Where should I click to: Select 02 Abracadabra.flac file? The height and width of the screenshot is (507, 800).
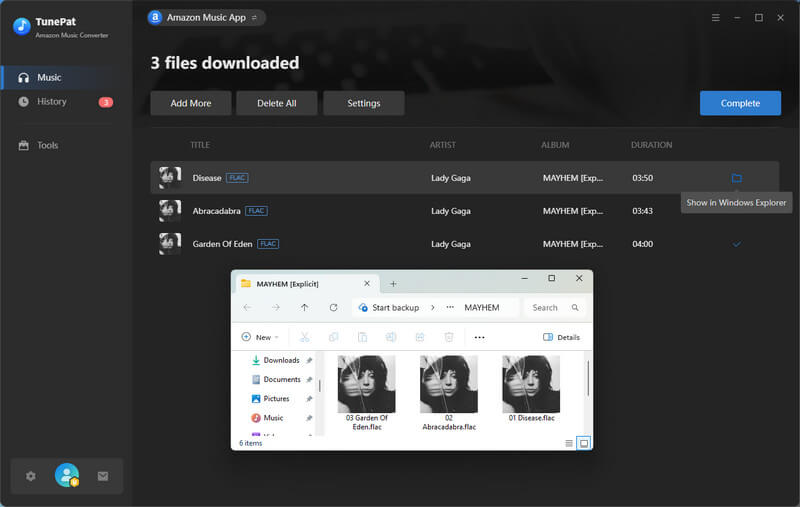point(449,393)
